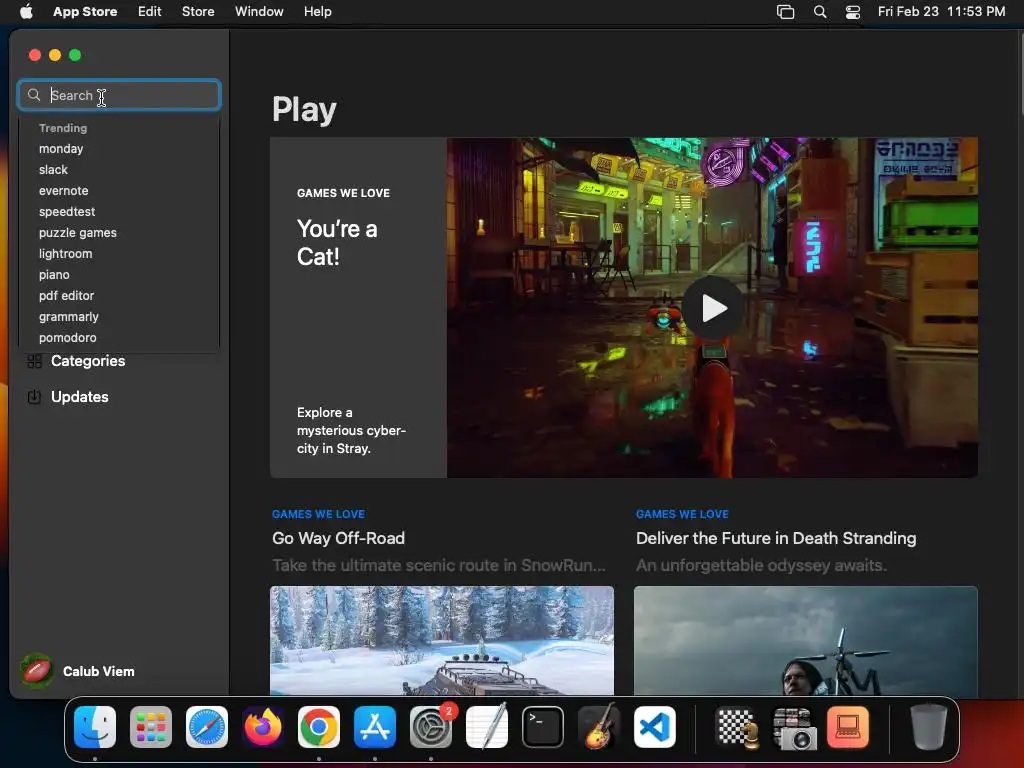Screen dimensions: 1024x768
Task: Select trending search 'evernote'
Action: coord(63,191)
